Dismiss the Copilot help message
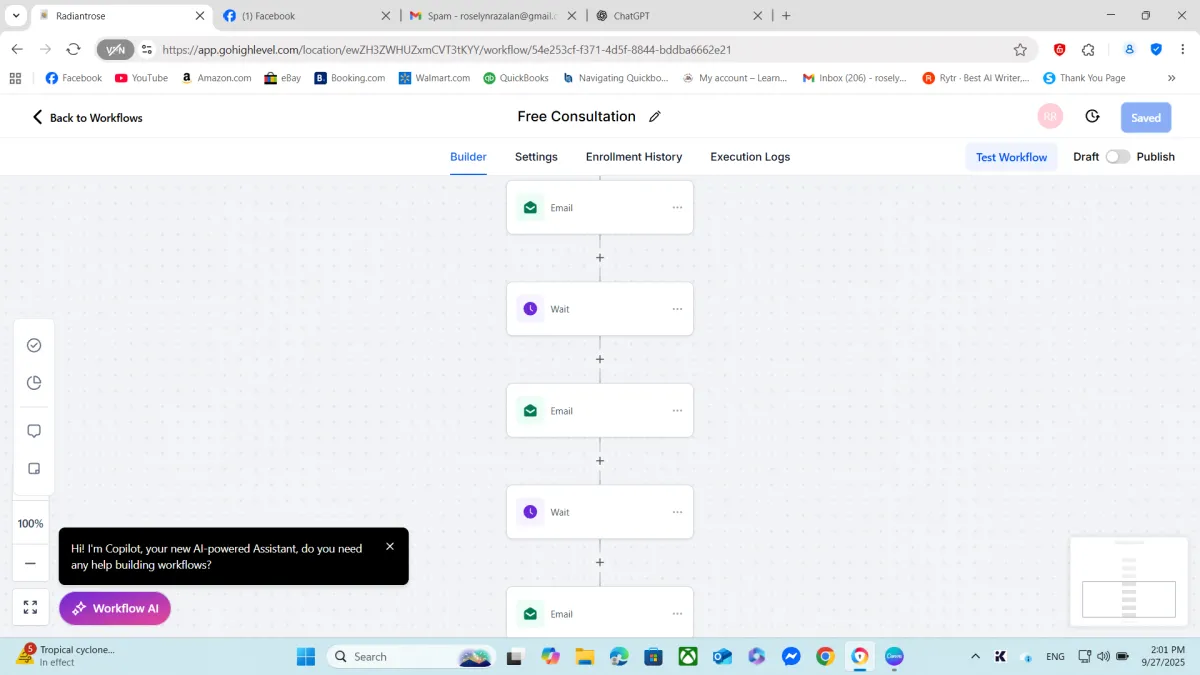The width and height of the screenshot is (1200, 675). (390, 546)
